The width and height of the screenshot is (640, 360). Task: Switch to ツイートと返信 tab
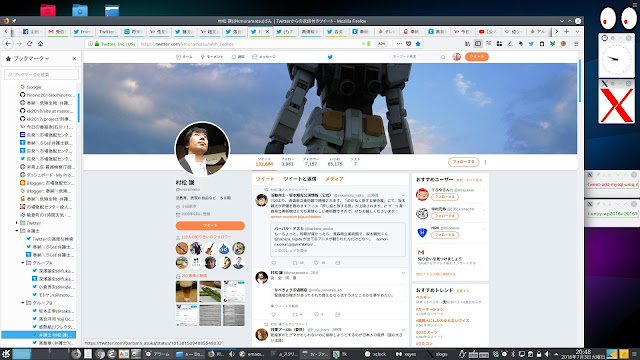tap(300, 179)
